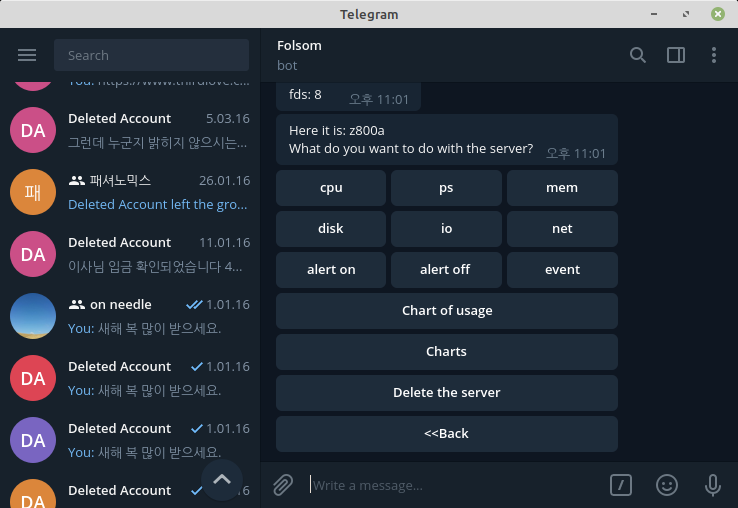The height and width of the screenshot is (508, 738).
Task: Open the hamburger main menu
Action: [27, 55]
